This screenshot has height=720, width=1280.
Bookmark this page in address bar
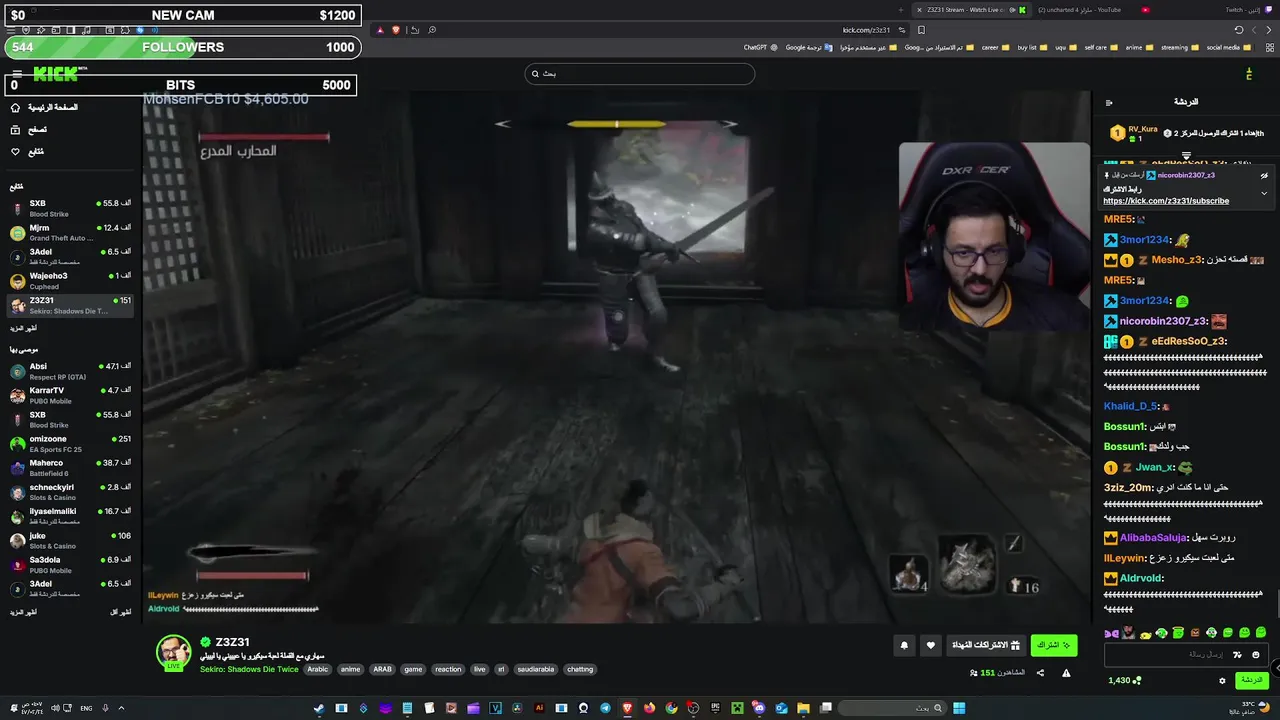(921, 30)
